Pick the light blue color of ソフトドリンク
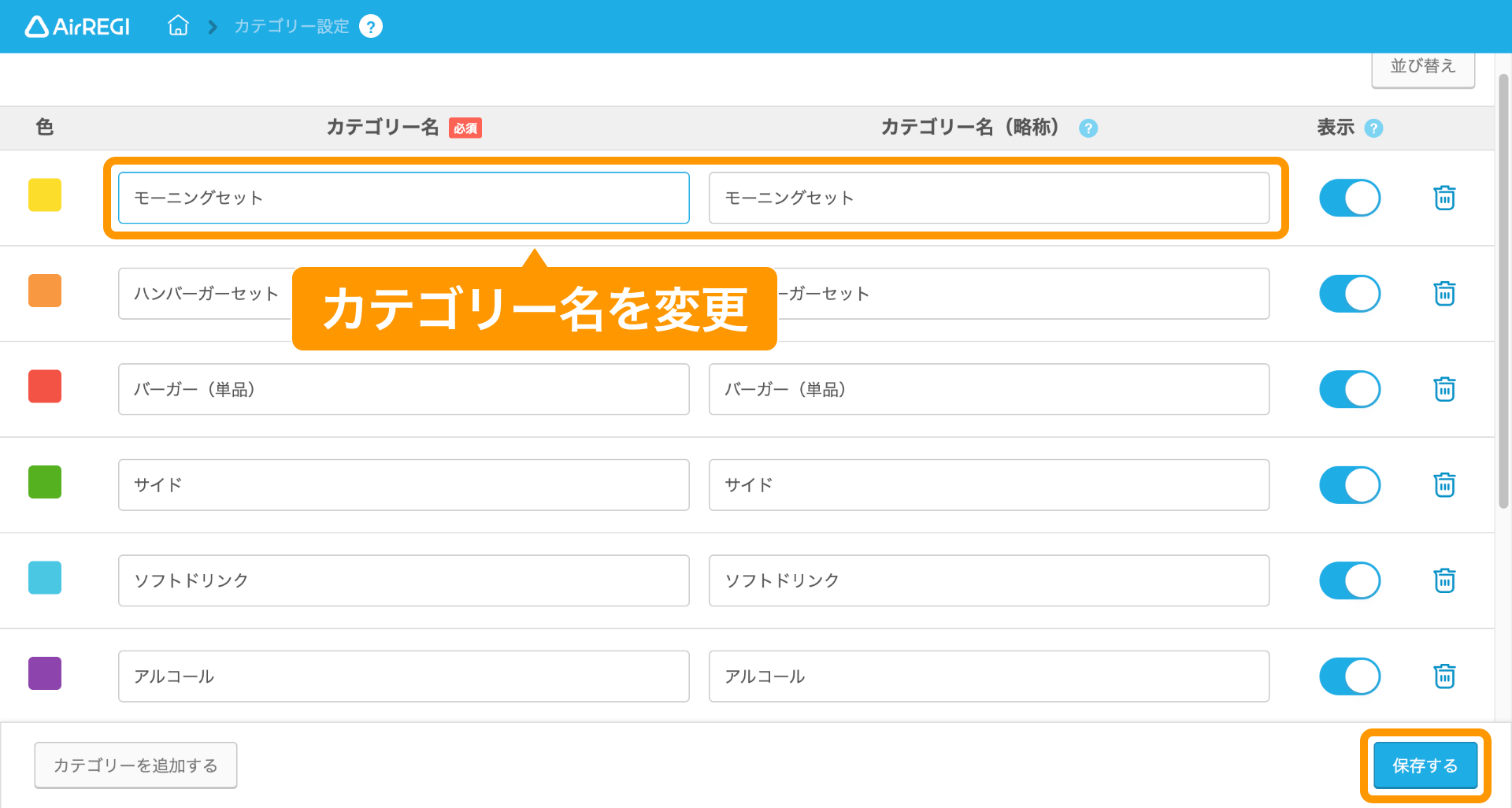The width and height of the screenshot is (1512, 808). (45, 578)
